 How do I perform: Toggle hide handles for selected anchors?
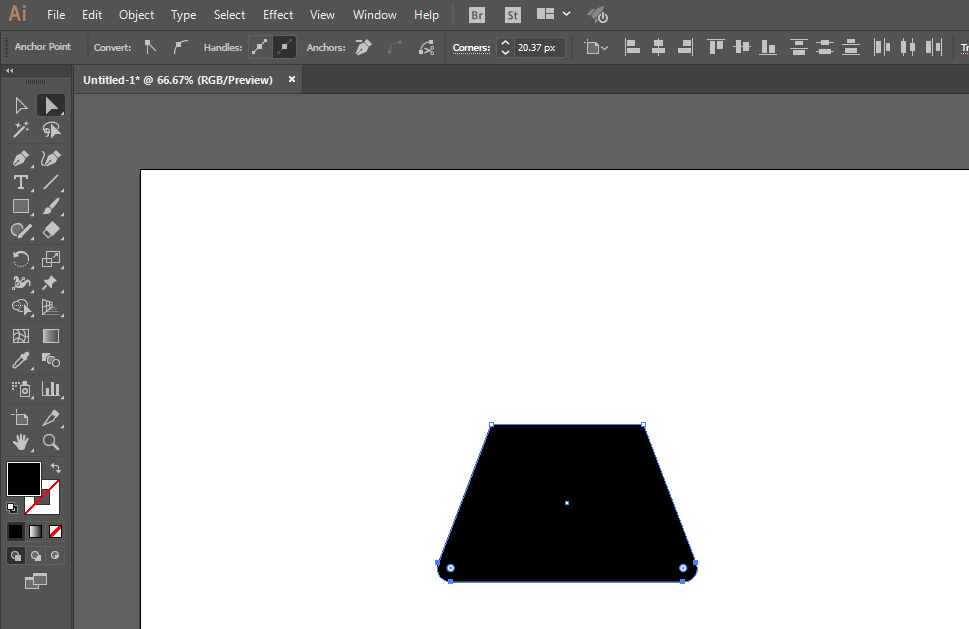284,47
